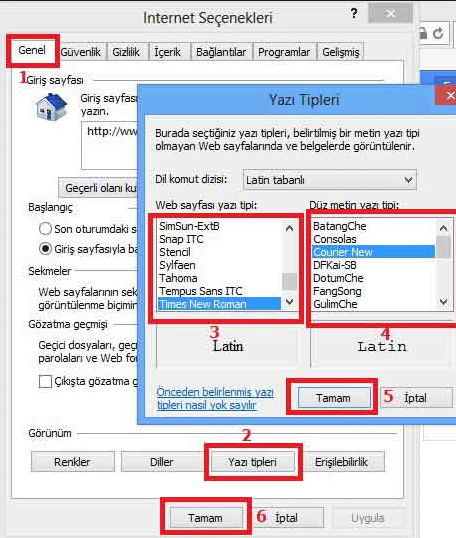Image resolution: width=456 pixels, height=538 pixels.
Task: Click the lock icon in browser address bar
Action: pyautogui.click(x=423, y=33)
